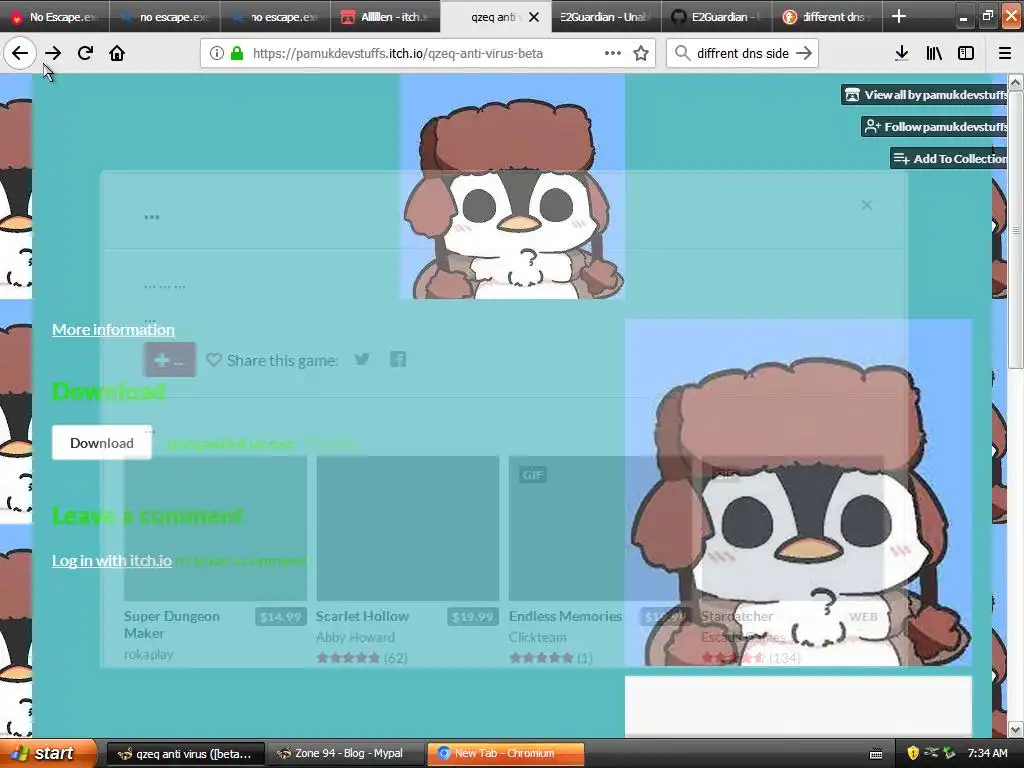Go back to the previous page
Screen dimensions: 1024x768
pos(20,53)
